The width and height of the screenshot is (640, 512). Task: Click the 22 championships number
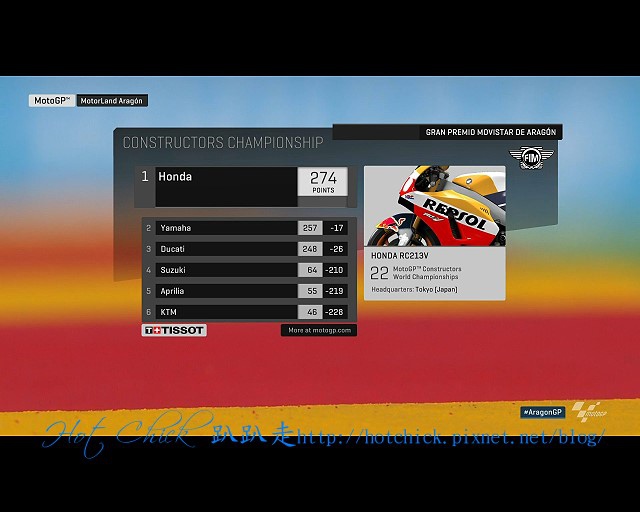379,273
